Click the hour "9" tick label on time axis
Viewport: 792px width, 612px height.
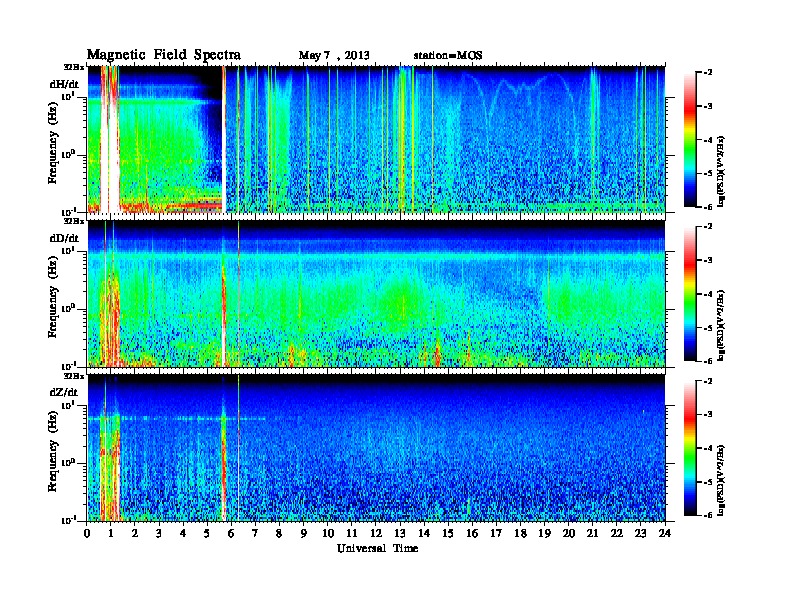(304, 534)
